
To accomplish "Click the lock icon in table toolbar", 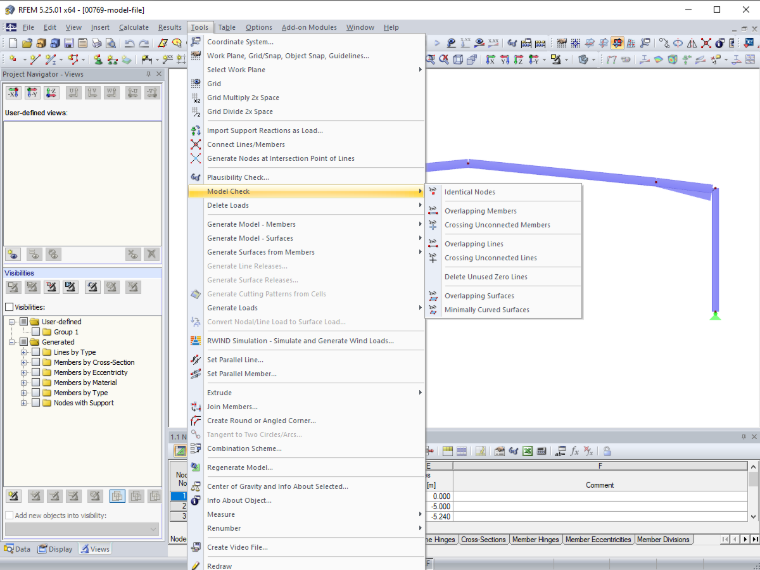I will [607, 451].
